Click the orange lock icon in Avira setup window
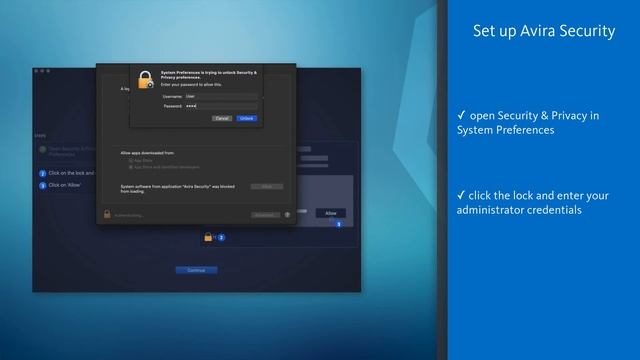The width and height of the screenshot is (640, 360). click(x=208, y=237)
